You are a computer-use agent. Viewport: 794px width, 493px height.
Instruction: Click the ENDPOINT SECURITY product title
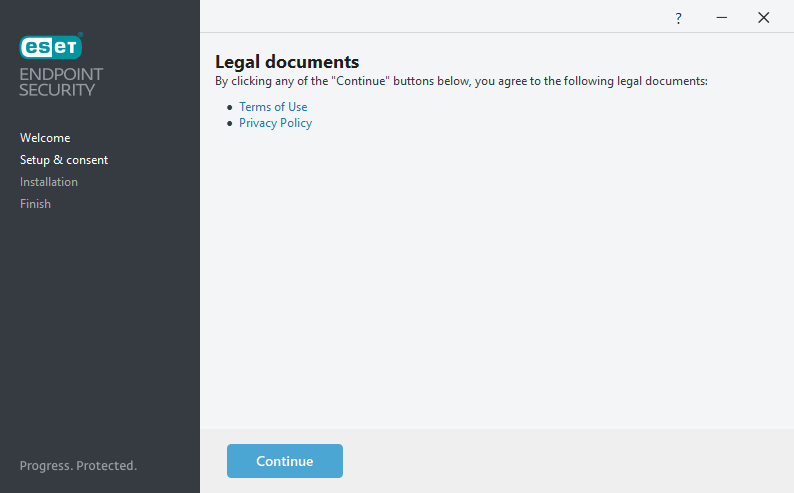coord(61,82)
